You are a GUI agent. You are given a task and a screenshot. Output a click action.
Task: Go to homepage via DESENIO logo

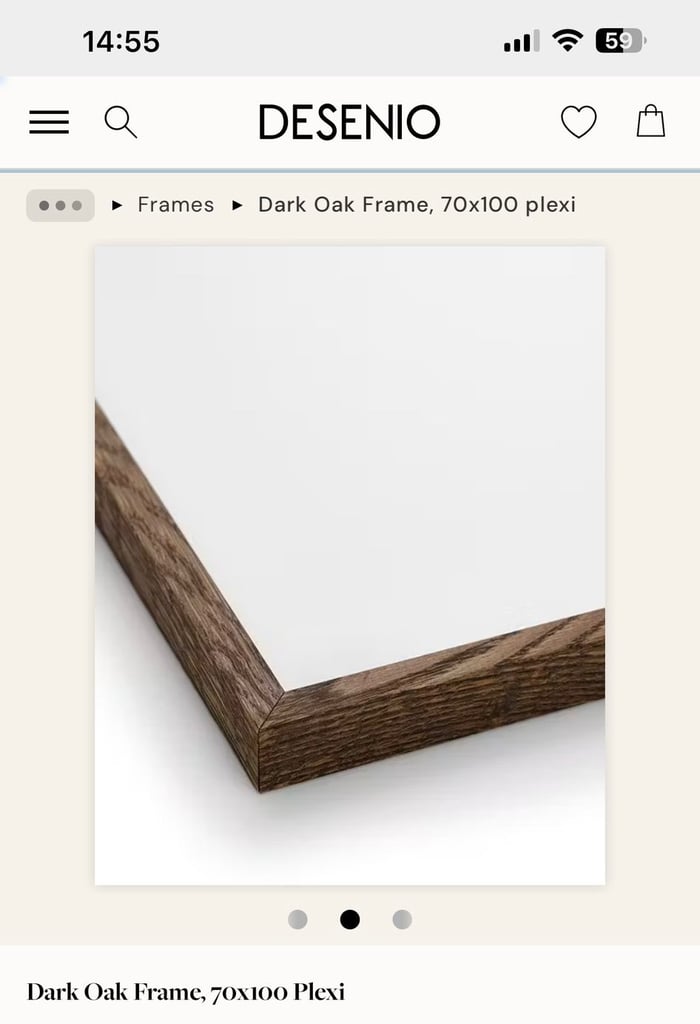point(349,122)
